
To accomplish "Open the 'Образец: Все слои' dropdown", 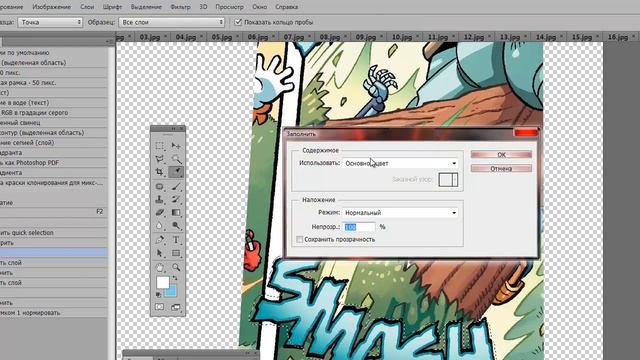I will [172, 22].
